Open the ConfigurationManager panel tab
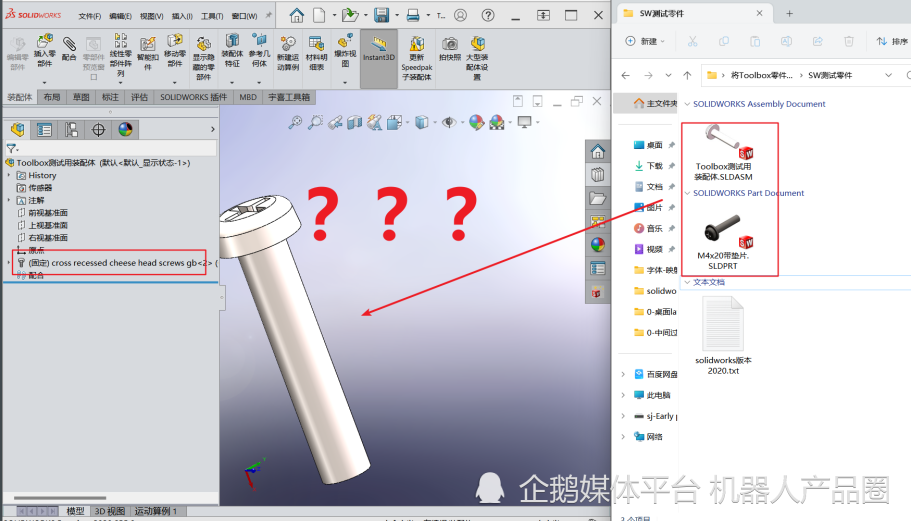This screenshot has width=911, height=521. [x=71, y=130]
